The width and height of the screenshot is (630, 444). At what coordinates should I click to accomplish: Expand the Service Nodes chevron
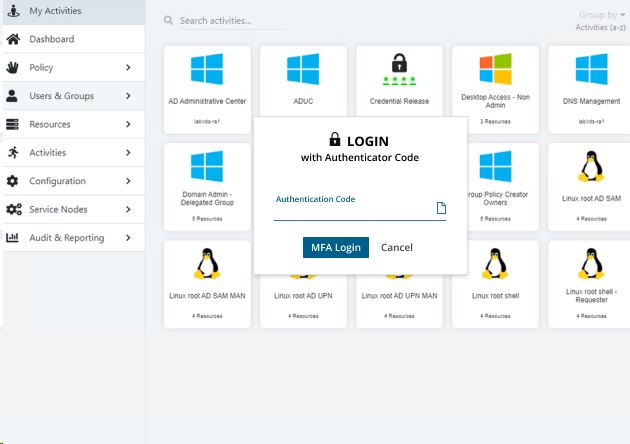(x=128, y=209)
